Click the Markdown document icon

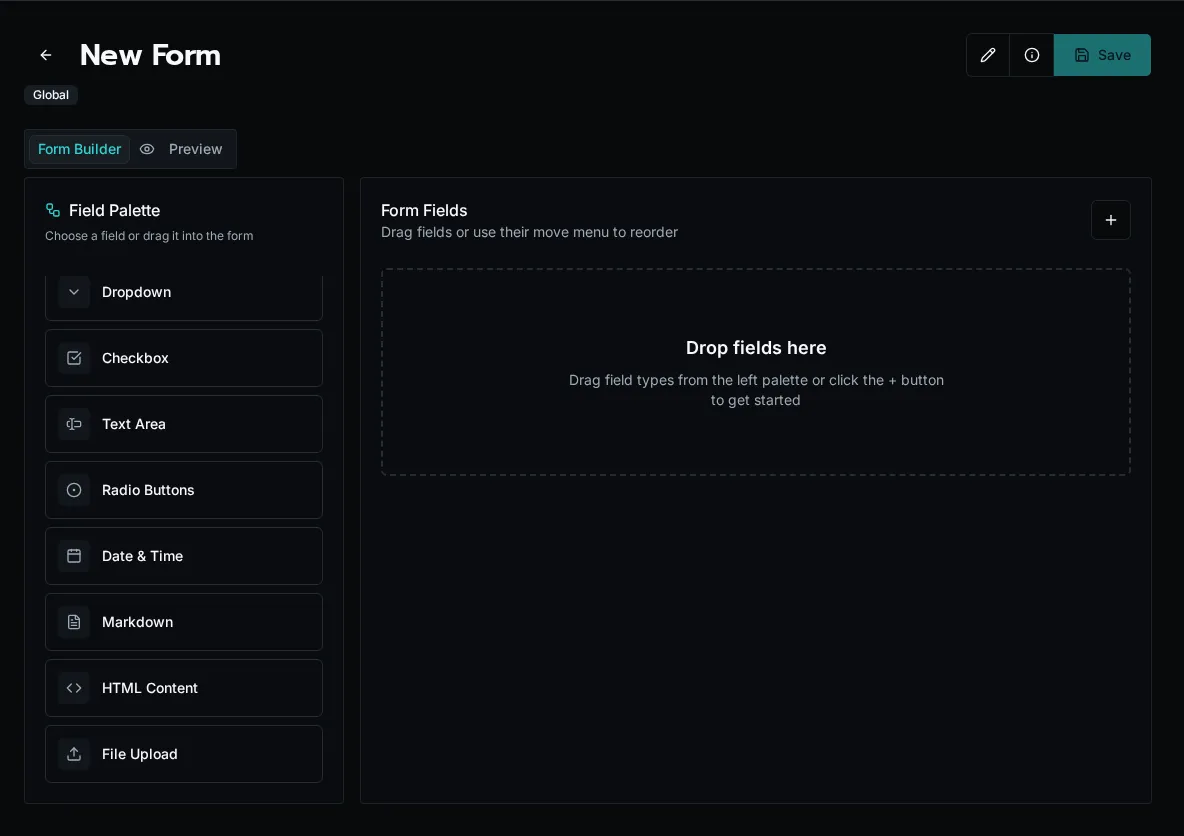(x=74, y=622)
